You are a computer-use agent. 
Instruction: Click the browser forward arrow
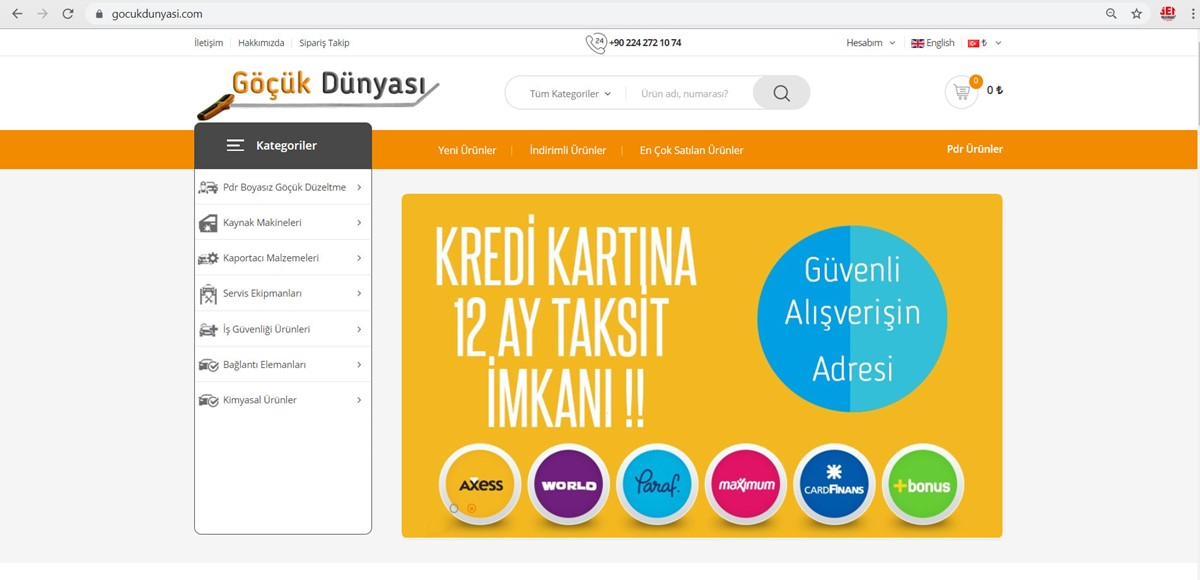[x=42, y=14]
